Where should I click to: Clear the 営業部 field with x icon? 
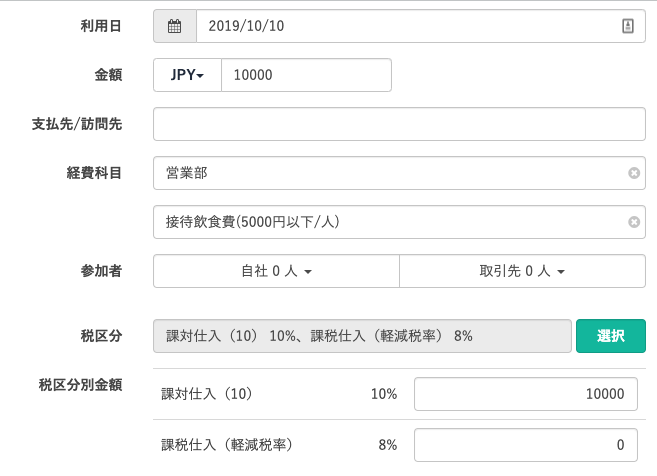pyautogui.click(x=633, y=173)
